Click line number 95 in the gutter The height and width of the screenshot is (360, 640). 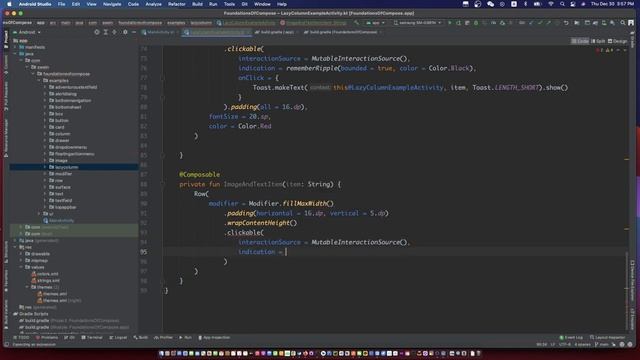[x=144, y=252]
